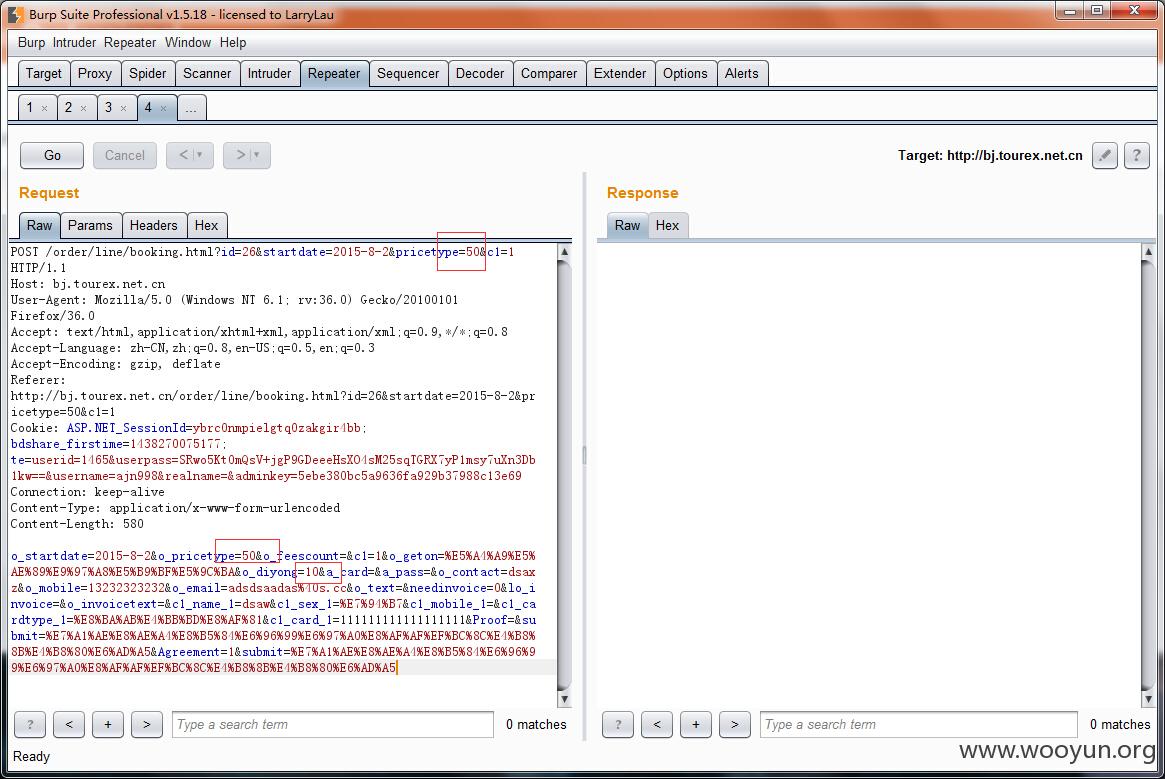The height and width of the screenshot is (779, 1165).
Task: Click the request search term field
Action: (x=333, y=724)
